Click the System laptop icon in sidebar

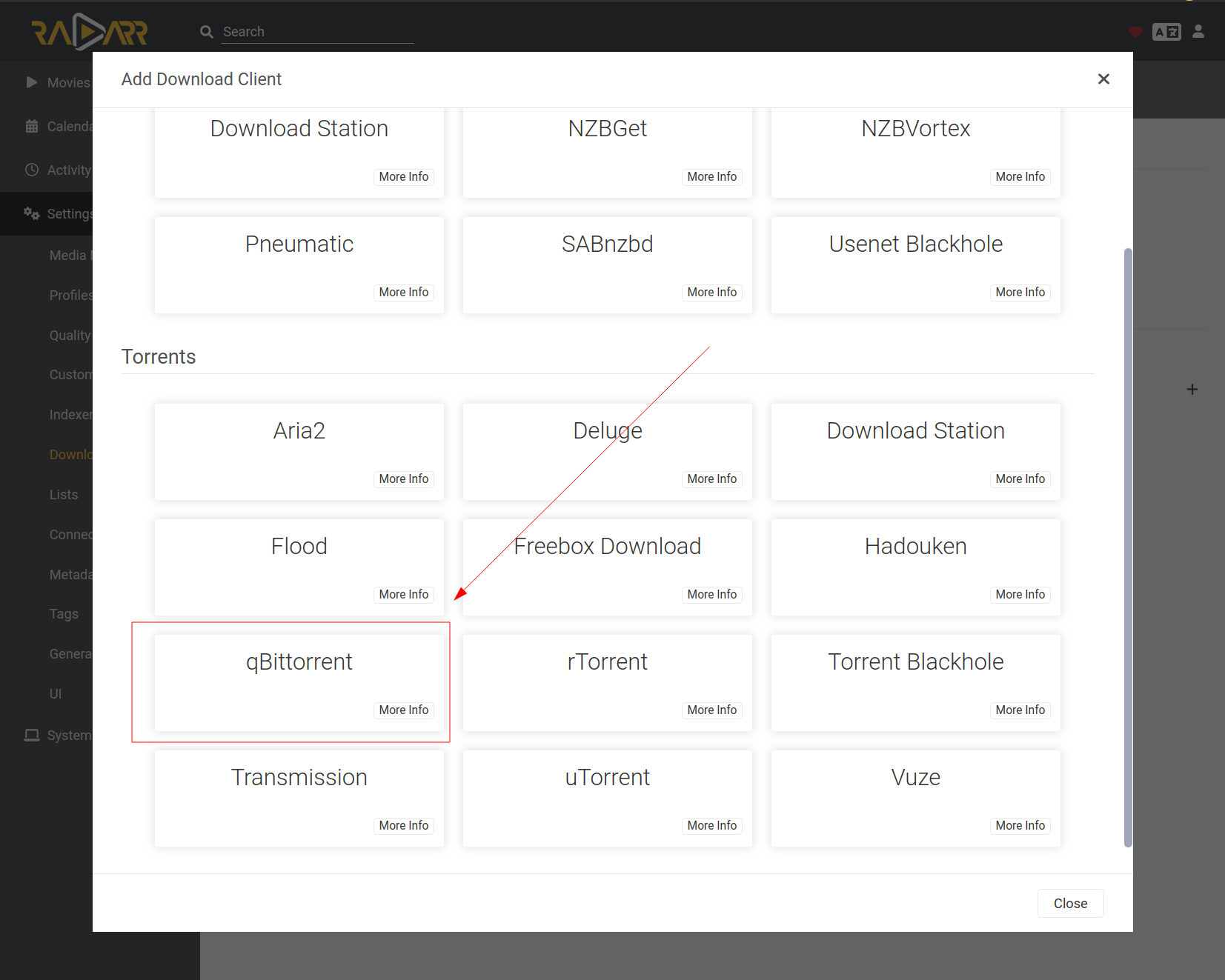coord(31,735)
